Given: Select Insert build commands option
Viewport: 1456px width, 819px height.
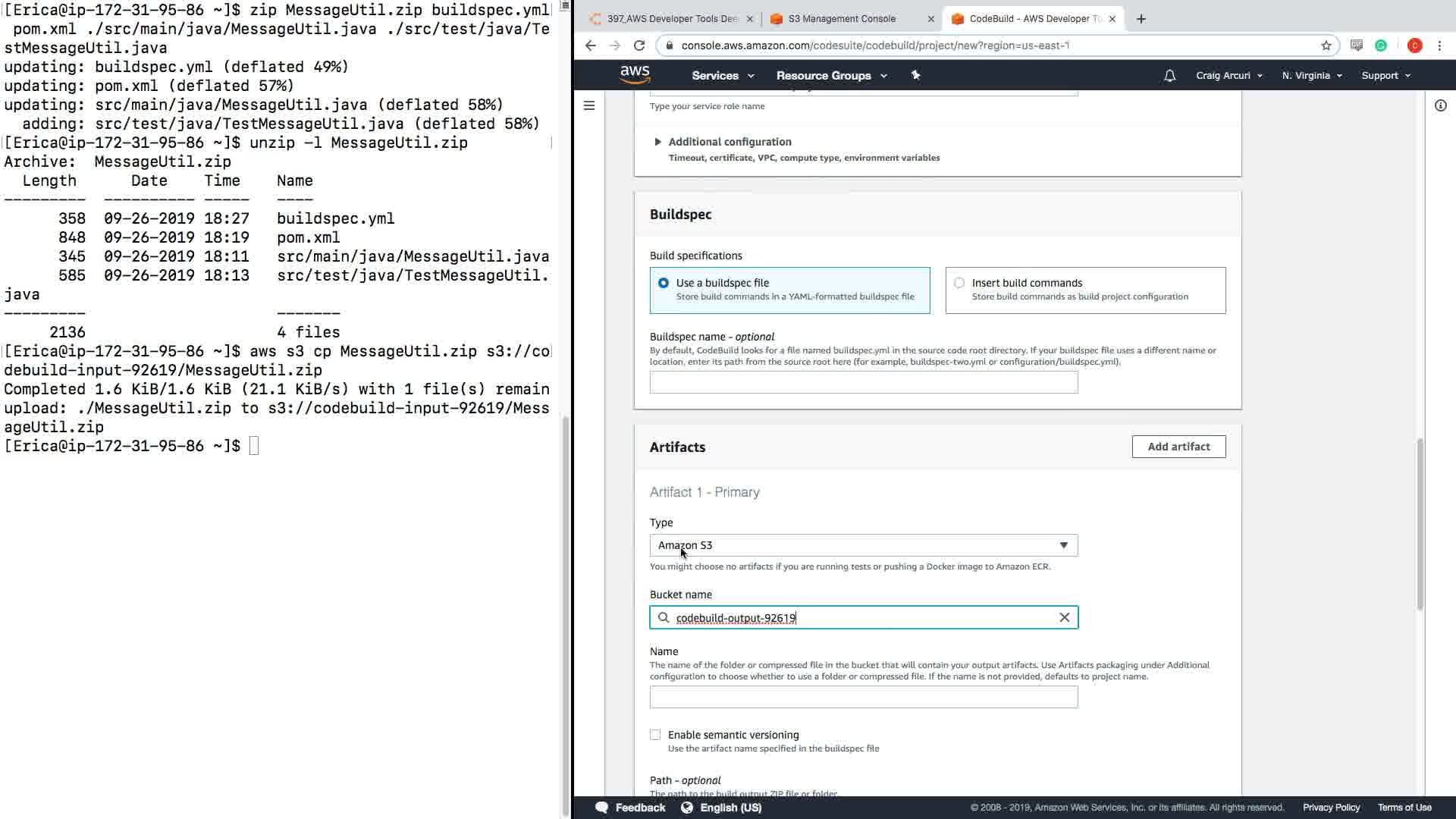Looking at the screenshot, I should (959, 283).
